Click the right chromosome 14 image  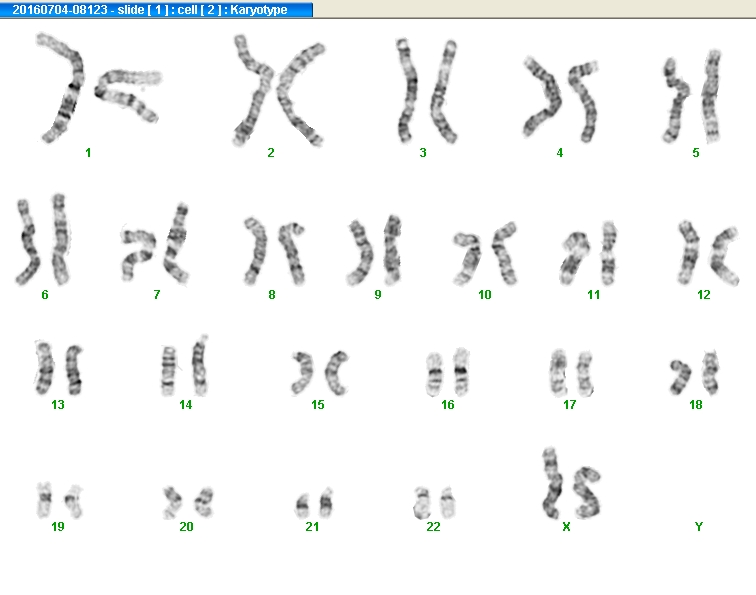pyautogui.click(x=200, y=365)
